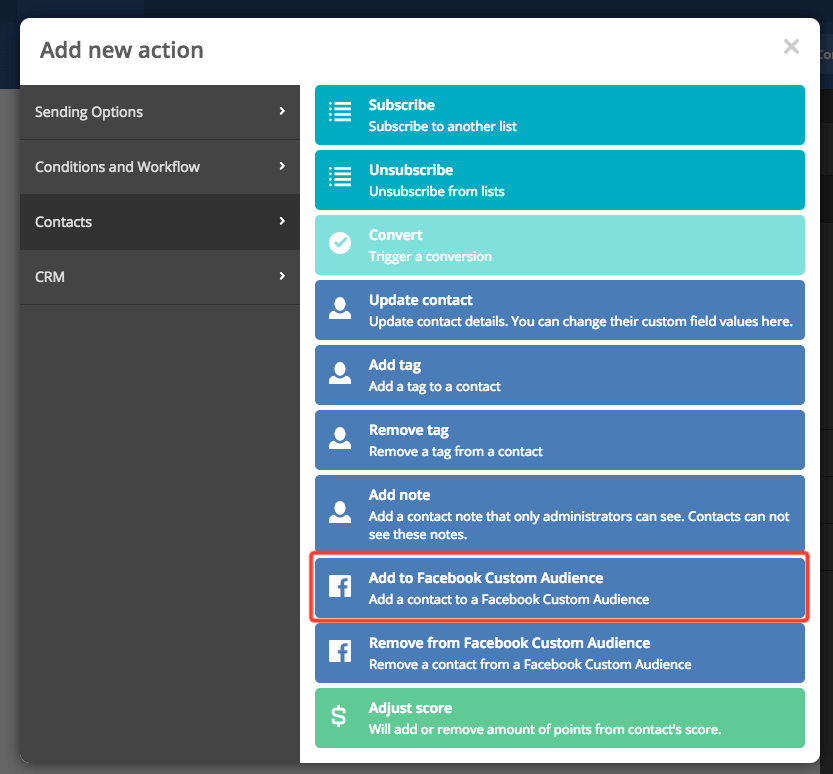
Task: Select the Contacts sidebar item
Action: [160, 221]
